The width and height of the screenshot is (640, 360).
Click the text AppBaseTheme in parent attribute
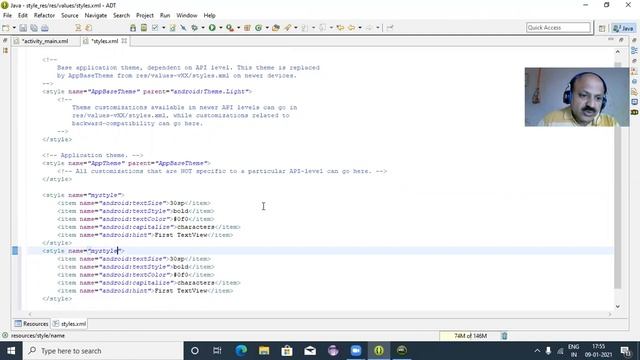pos(182,163)
